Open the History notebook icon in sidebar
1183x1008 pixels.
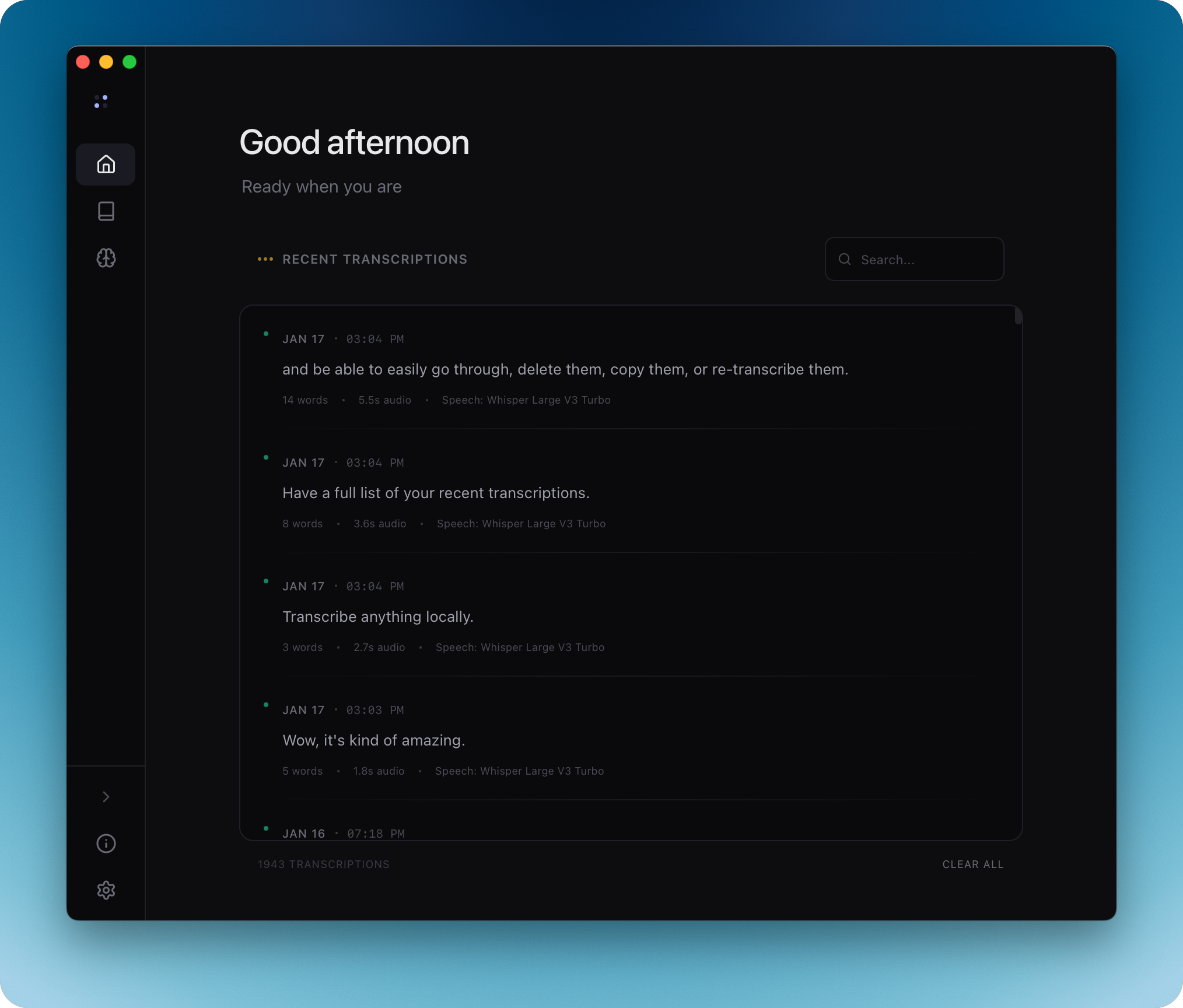106,211
